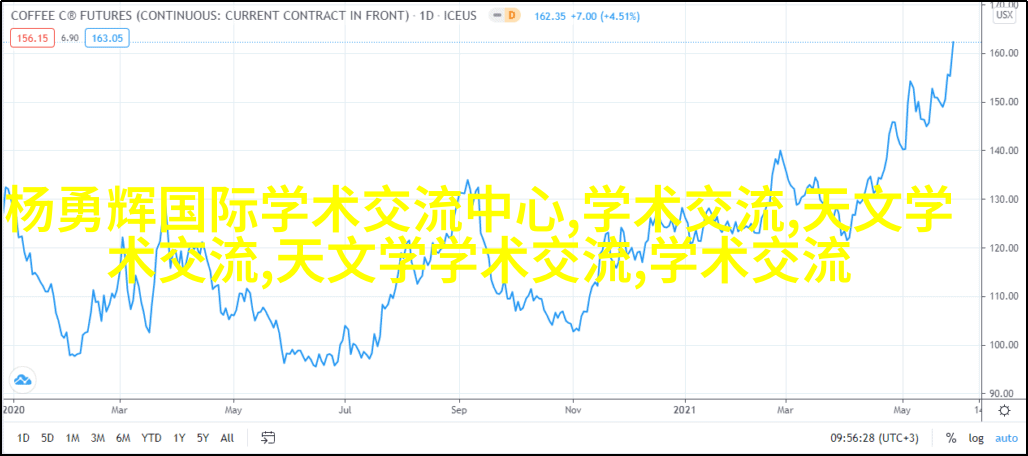This screenshot has width=1028, height=456.
Task: Click the TradingView cloud logo
Action: point(22,379)
